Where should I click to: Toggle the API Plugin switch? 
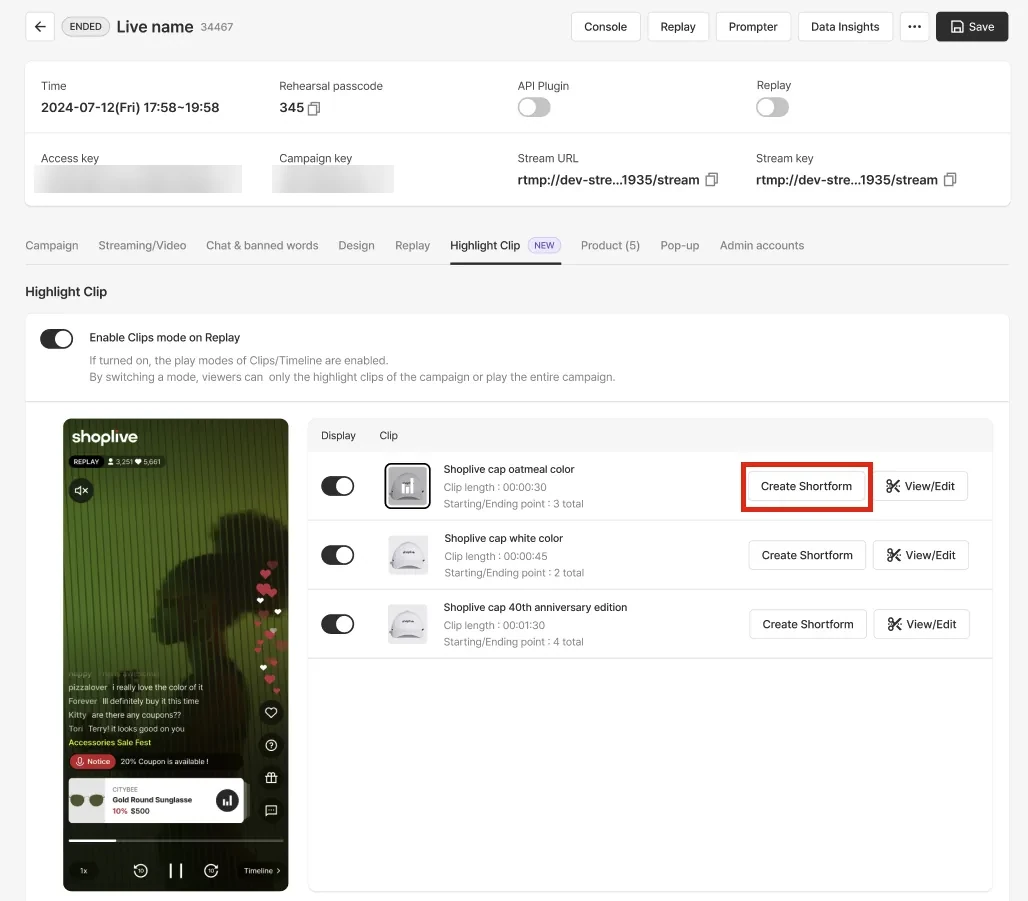pos(534,107)
